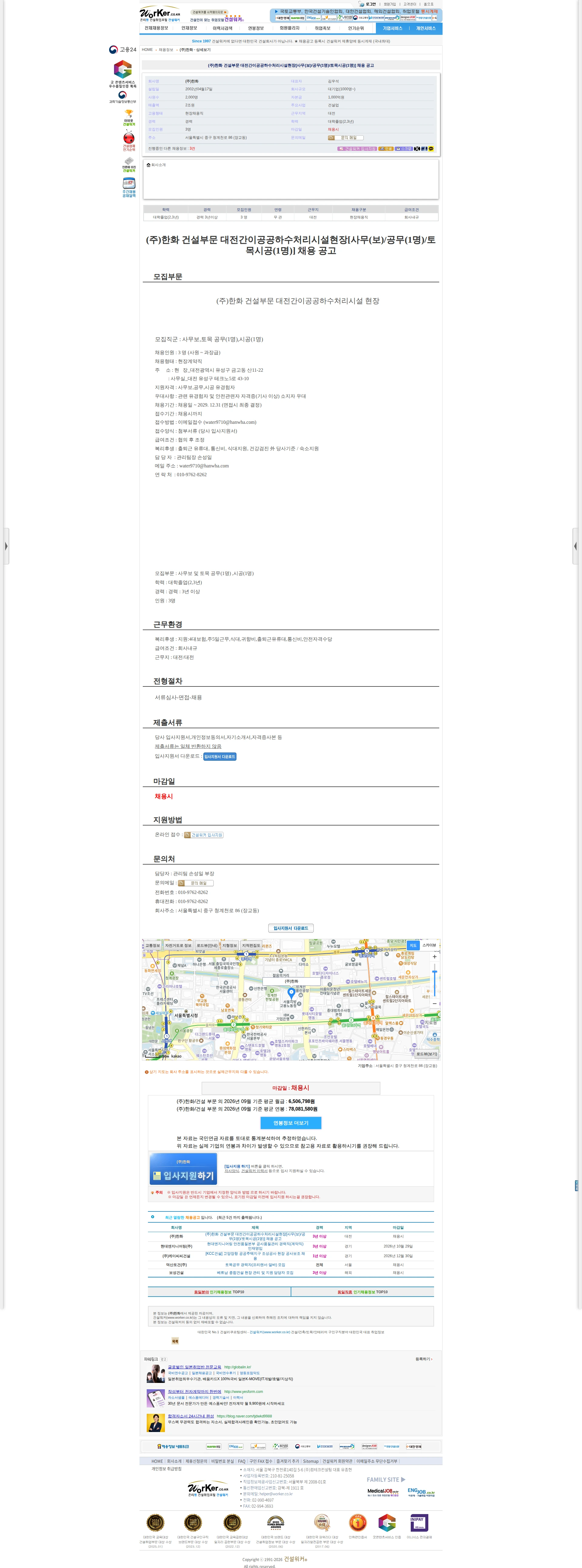Share the posting via KakaoTalk
582x1568 pixels.
[431, 148]
